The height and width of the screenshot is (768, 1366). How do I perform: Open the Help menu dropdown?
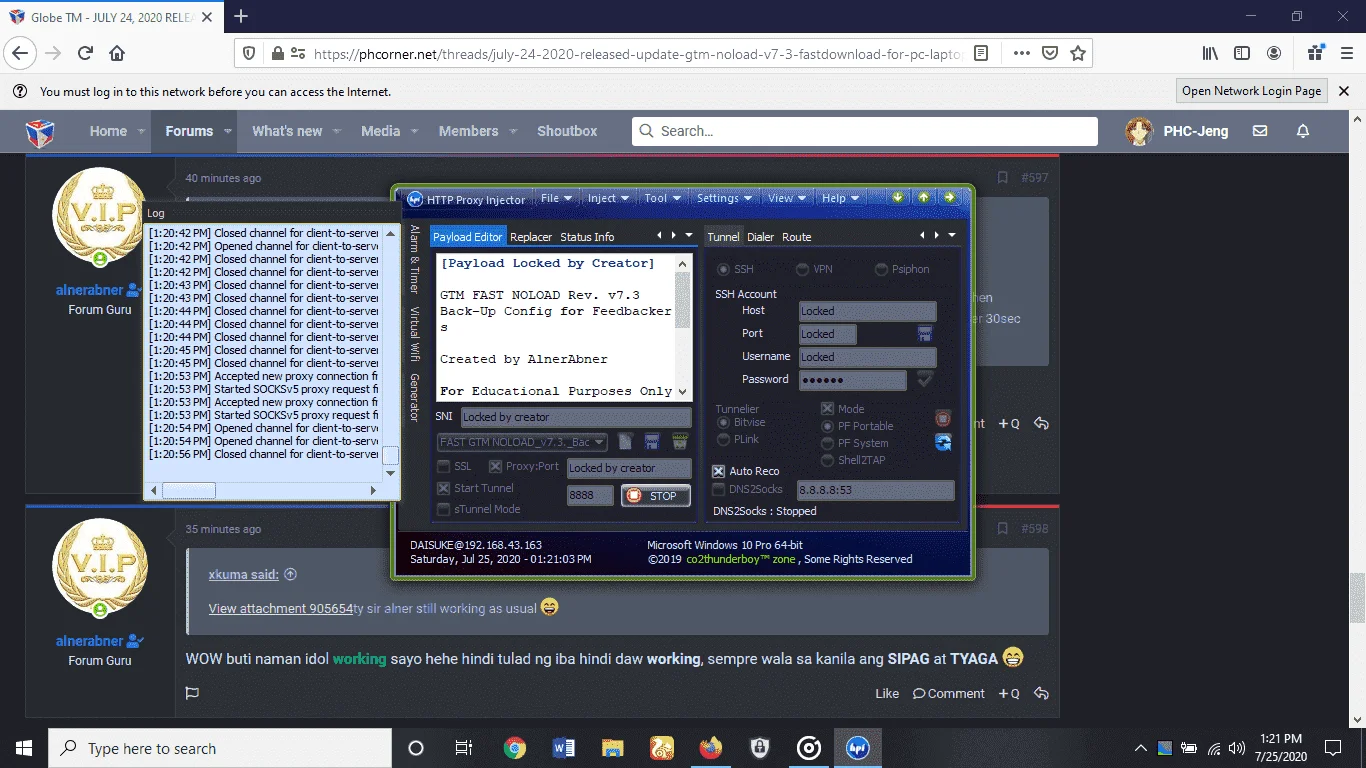840,198
